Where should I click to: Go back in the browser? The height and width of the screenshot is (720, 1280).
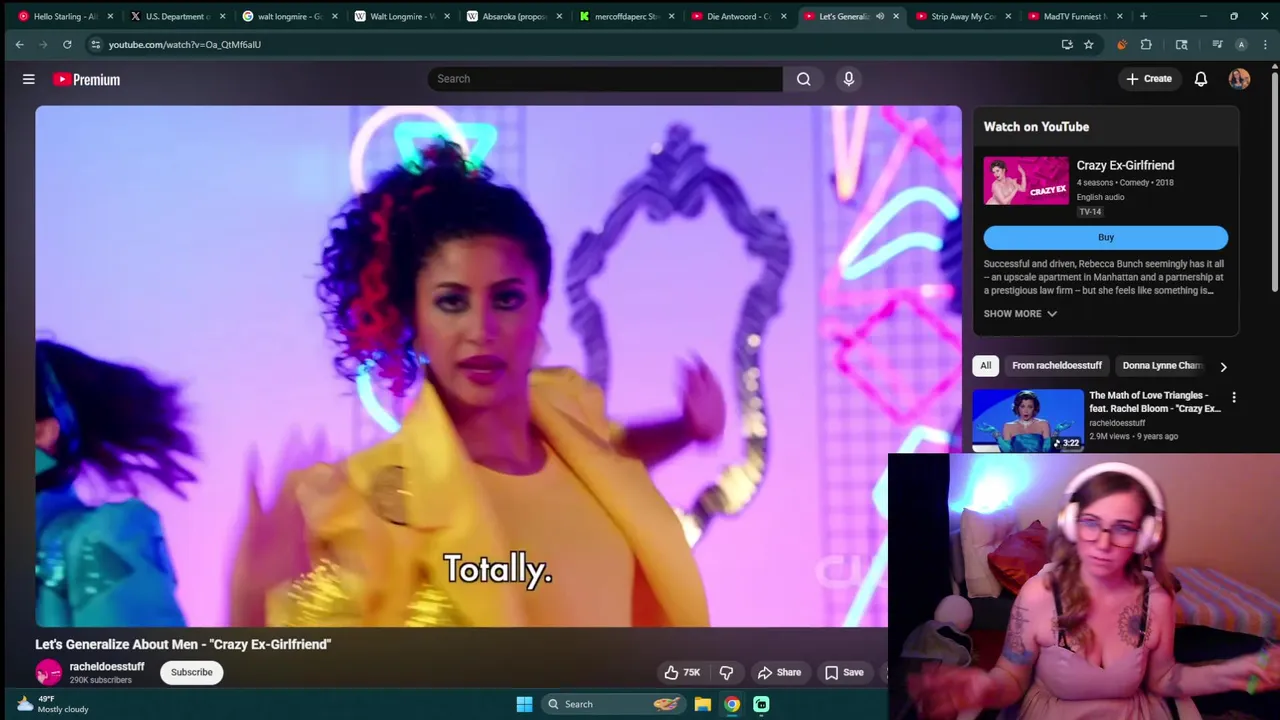(19, 44)
